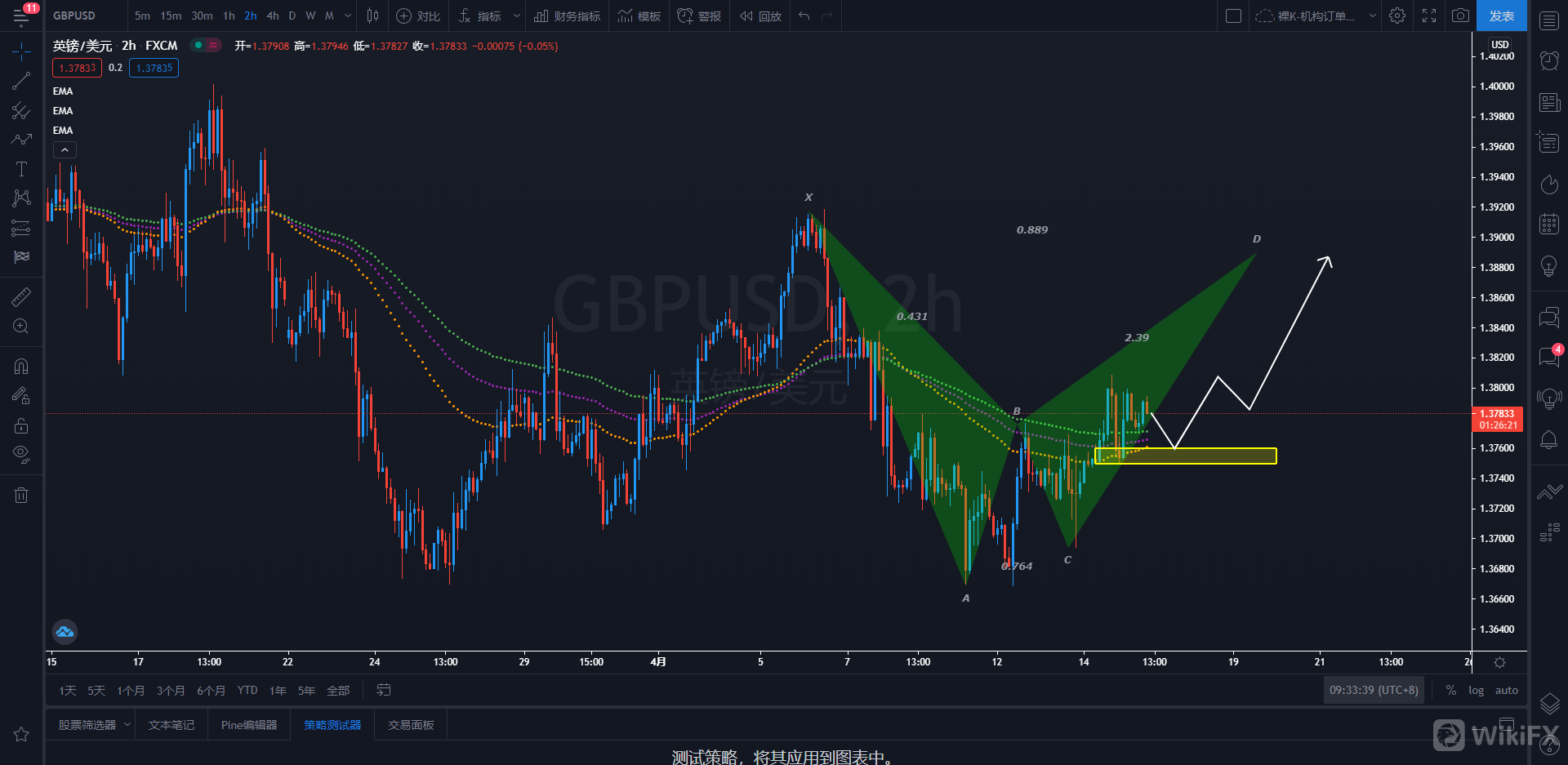Screen dimensions: 1568x765
Task: Take a chart snapshot with camera icon
Action: click(1460, 16)
